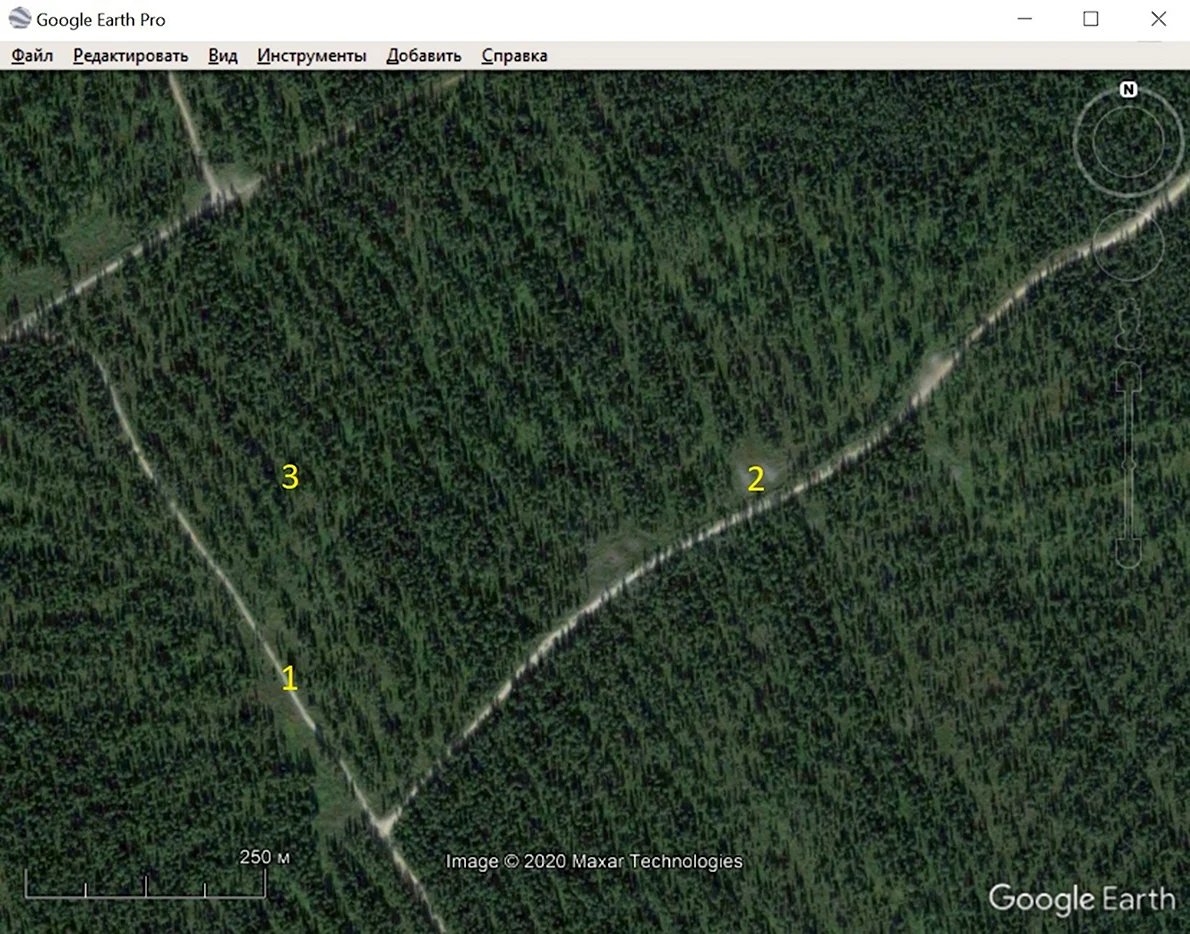This screenshot has width=1190, height=934.
Task: Click the Street View pegman icon
Action: coord(1129,324)
